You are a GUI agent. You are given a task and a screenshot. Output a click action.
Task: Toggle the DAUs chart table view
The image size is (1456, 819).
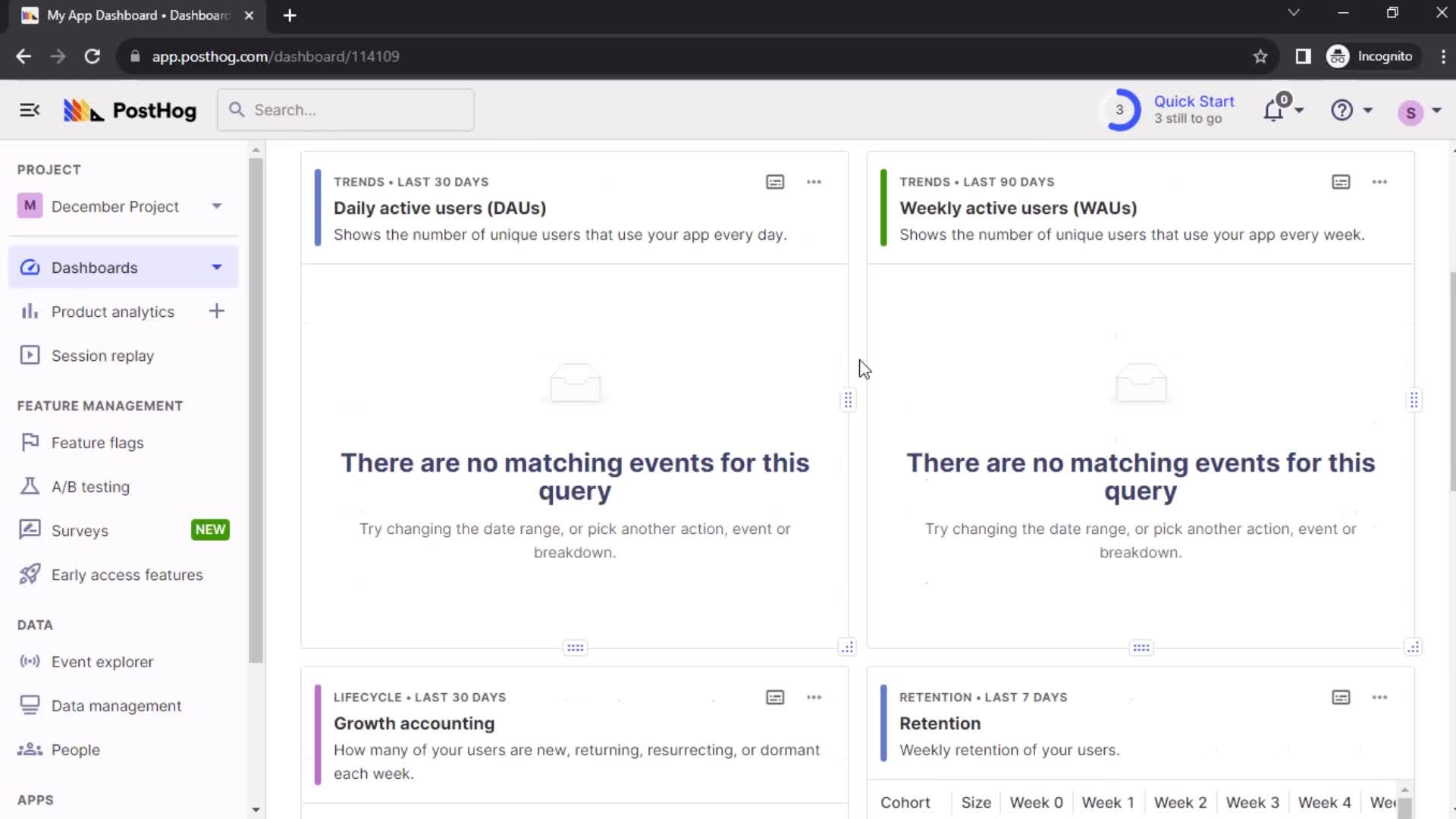[775, 181]
